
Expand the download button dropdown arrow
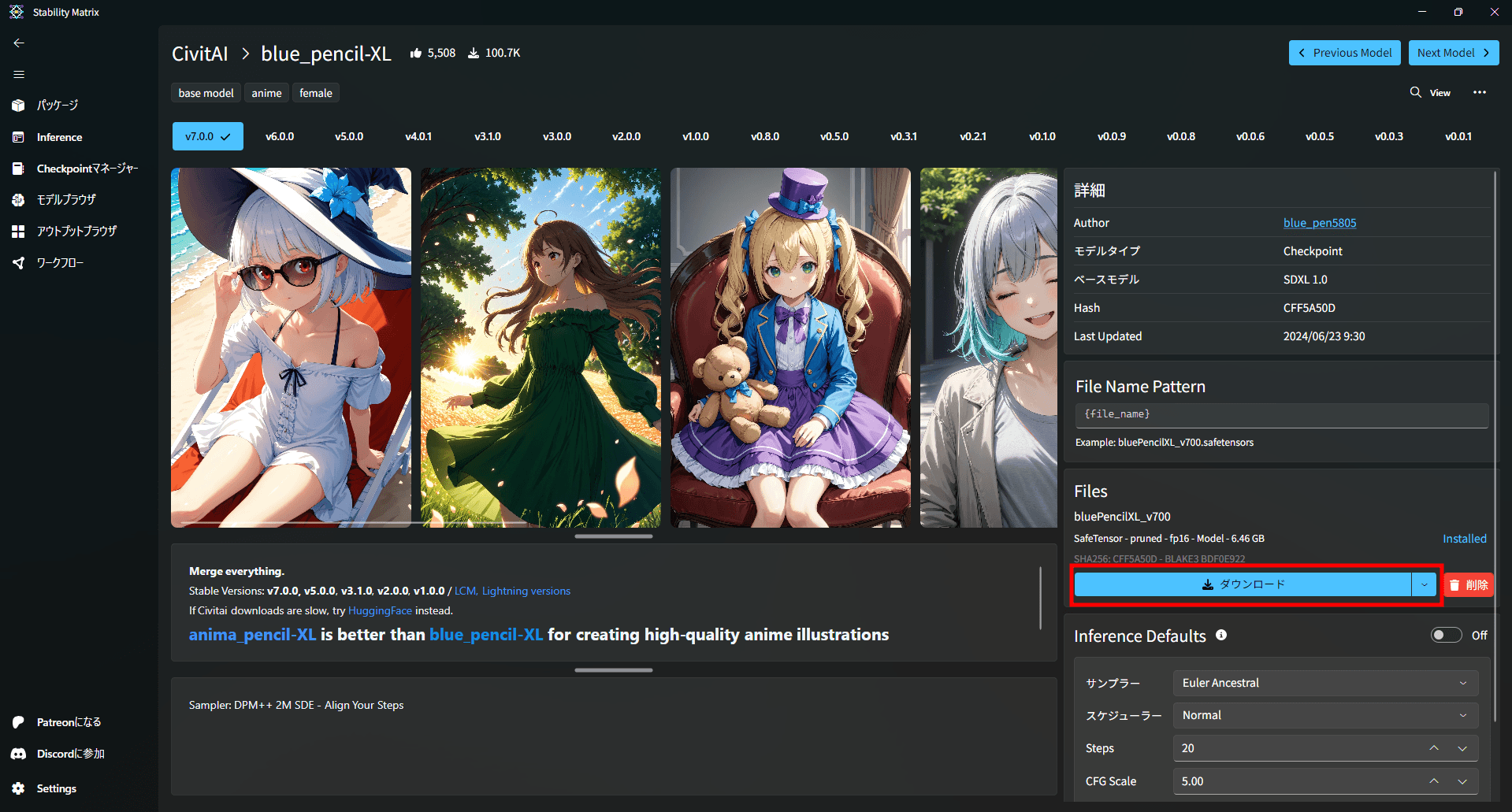(x=1424, y=584)
